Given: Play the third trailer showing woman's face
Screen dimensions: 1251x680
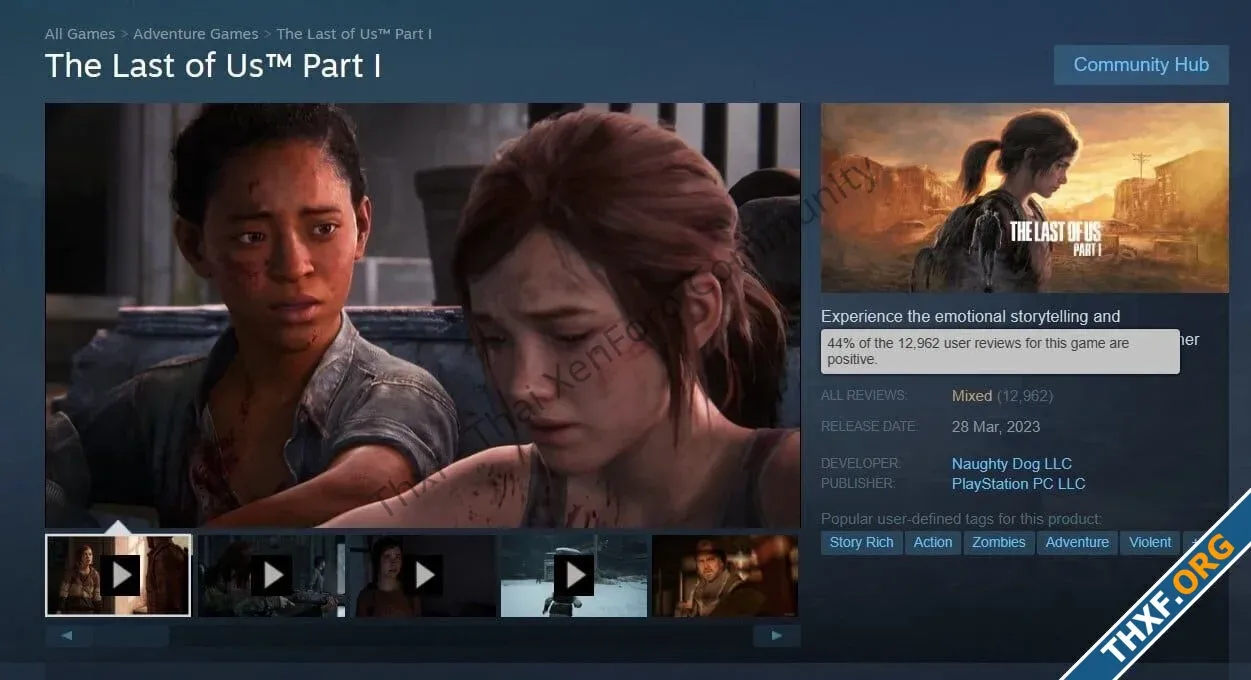Looking at the screenshot, I should (x=422, y=575).
